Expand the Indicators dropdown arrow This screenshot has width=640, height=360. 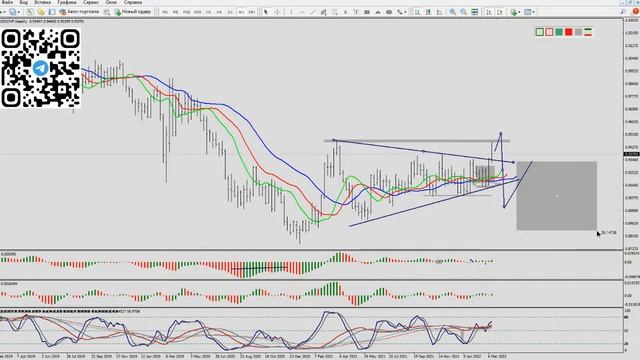pos(519,12)
